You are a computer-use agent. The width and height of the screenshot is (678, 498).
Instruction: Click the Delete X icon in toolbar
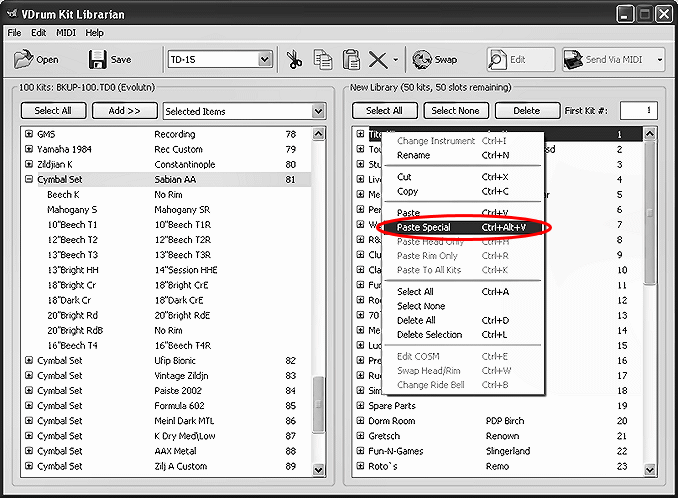click(x=377, y=60)
